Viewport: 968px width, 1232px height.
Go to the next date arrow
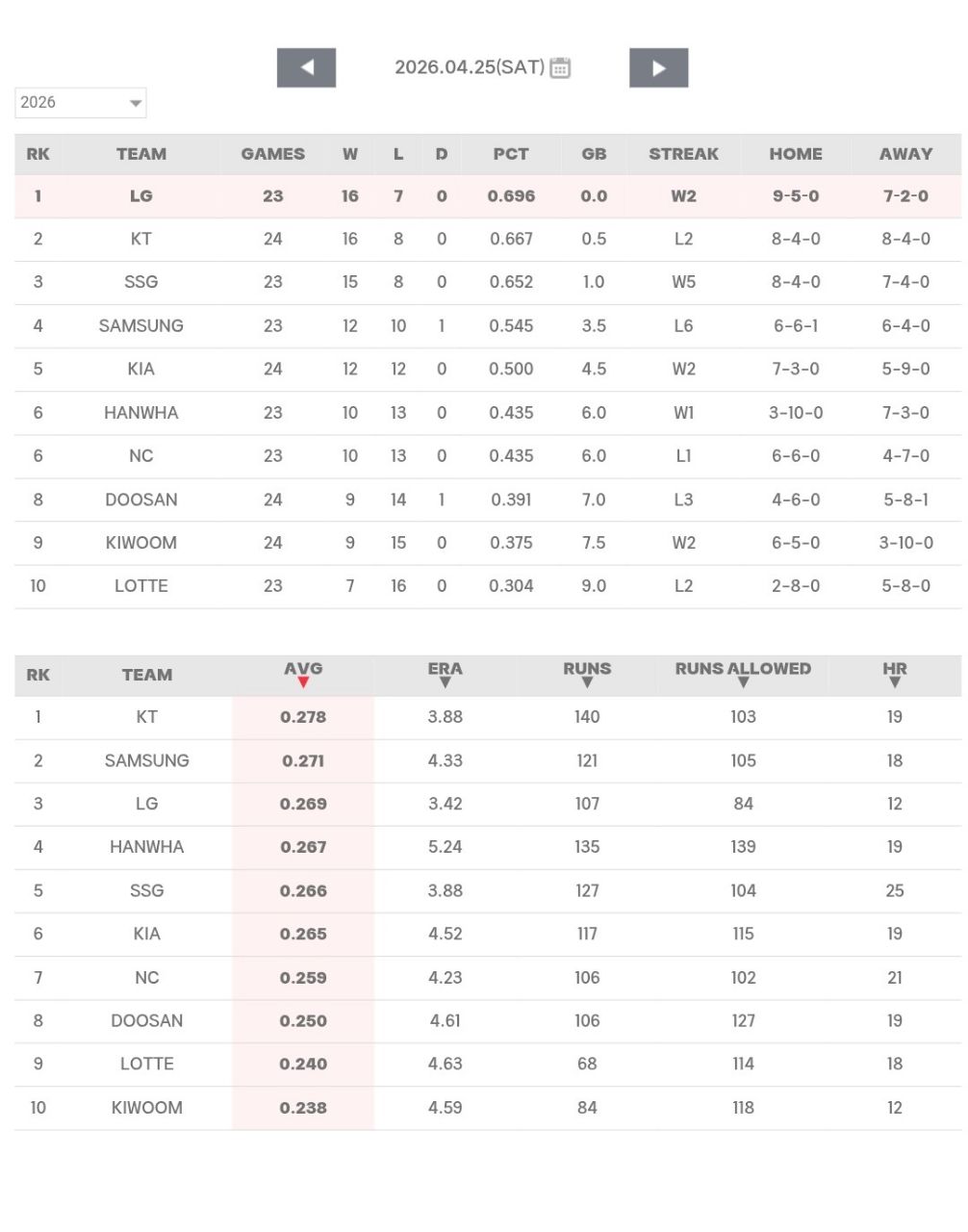click(658, 67)
